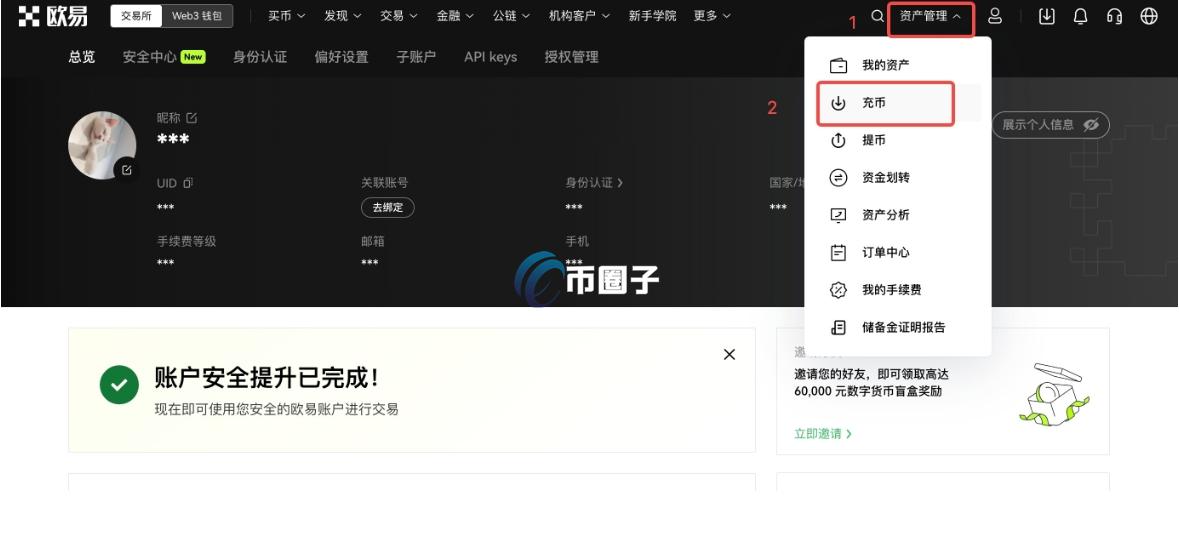Open the customer support headset icon
Screen dimensions: 1179x559
pyautogui.click(x=1115, y=16)
